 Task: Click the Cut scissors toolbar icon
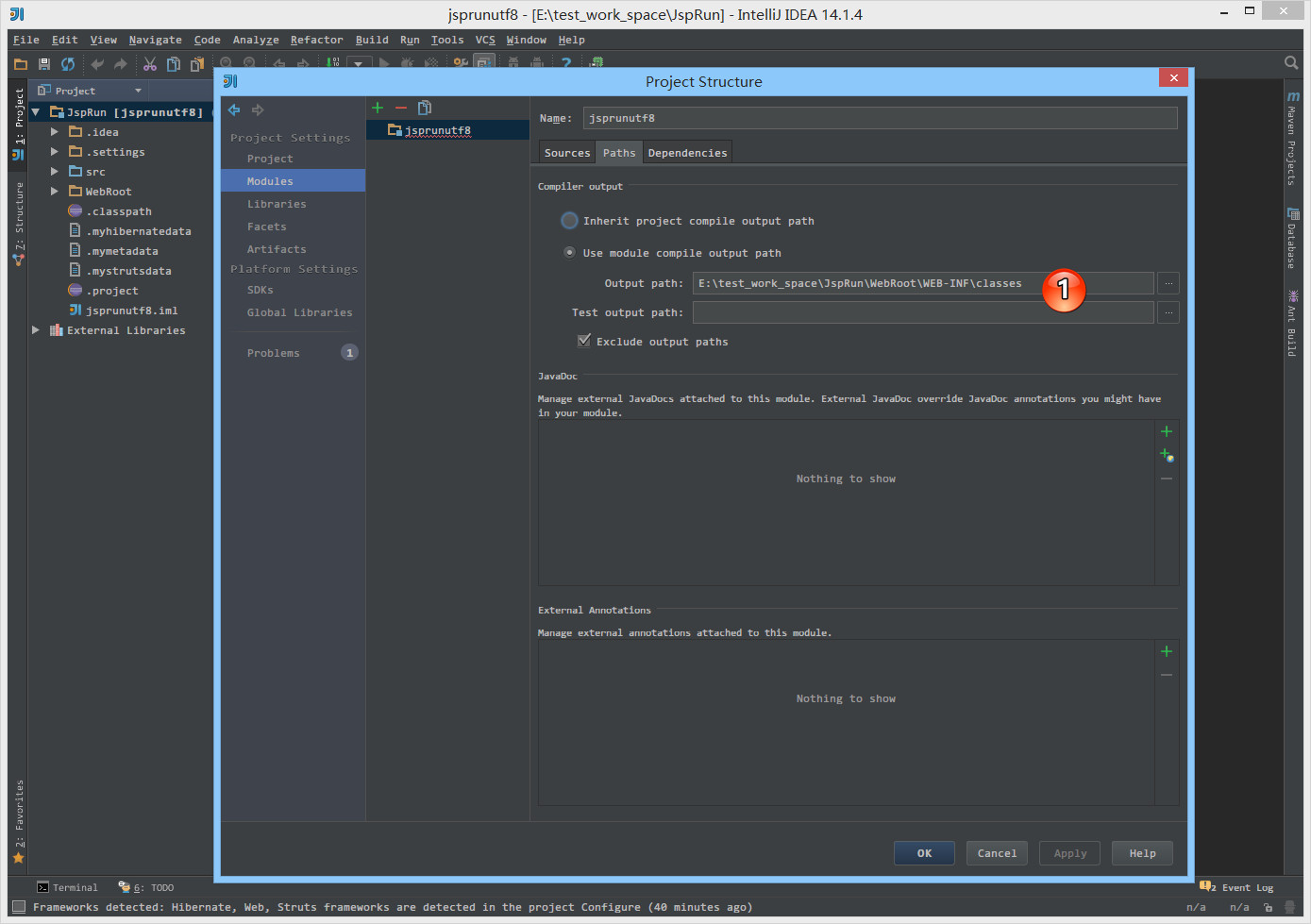pyautogui.click(x=150, y=64)
